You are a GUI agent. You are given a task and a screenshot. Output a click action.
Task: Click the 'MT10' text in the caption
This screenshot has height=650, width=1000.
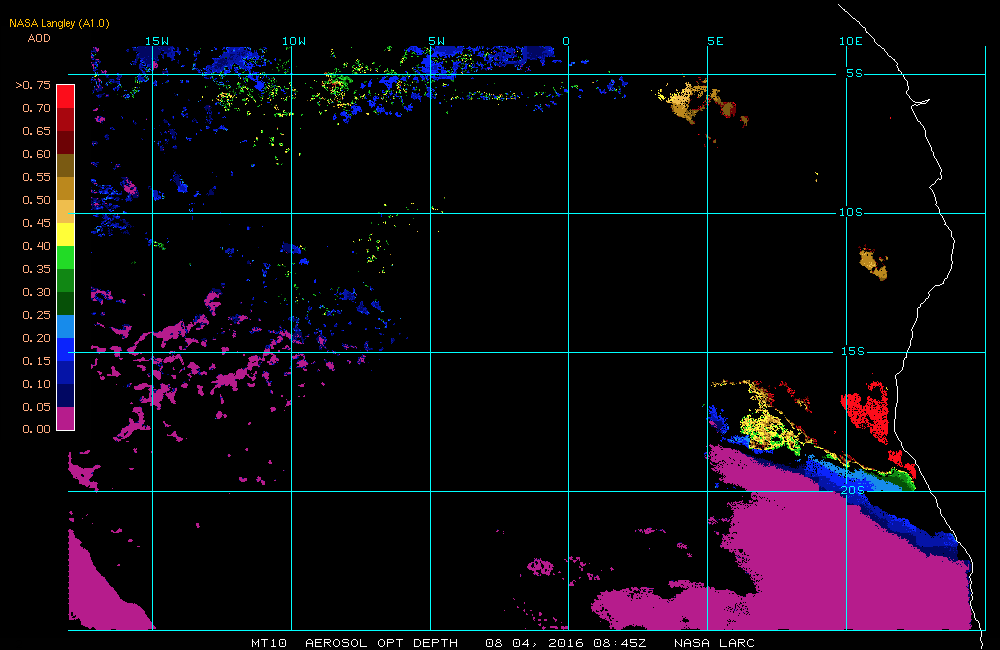[x=269, y=643]
